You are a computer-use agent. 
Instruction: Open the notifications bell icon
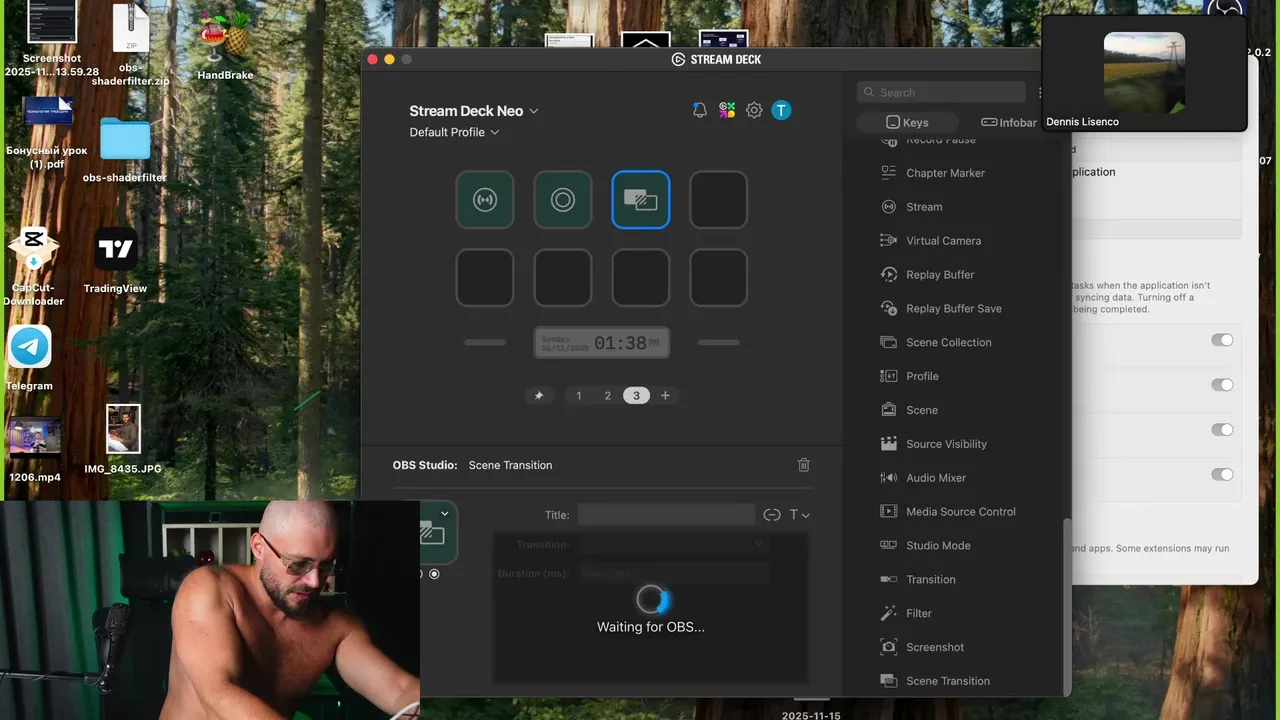(x=699, y=110)
